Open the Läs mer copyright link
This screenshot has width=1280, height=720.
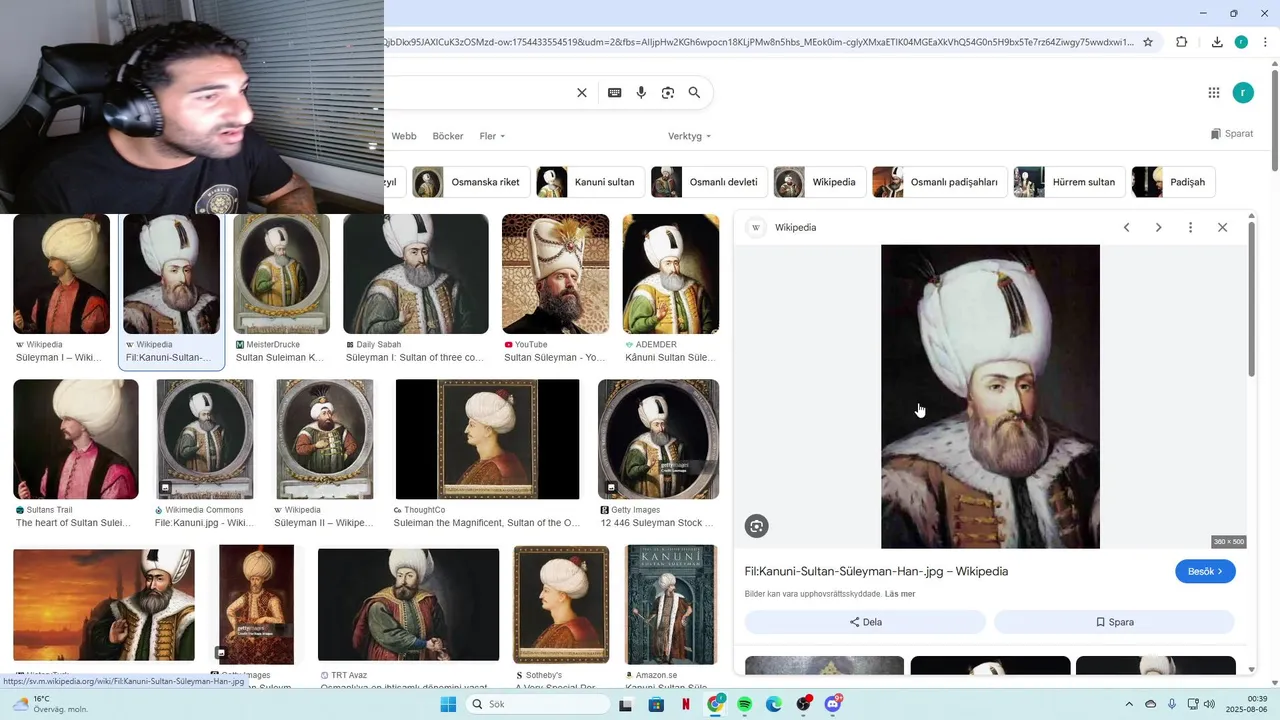(x=900, y=594)
